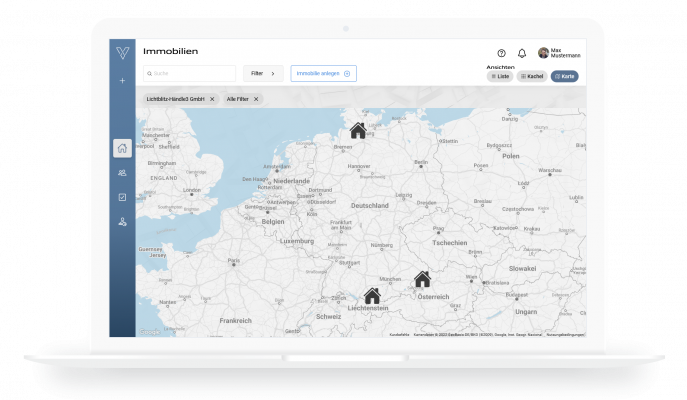Click house marker near Liechtenstein
The image size is (687, 400).
click(x=372, y=296)
